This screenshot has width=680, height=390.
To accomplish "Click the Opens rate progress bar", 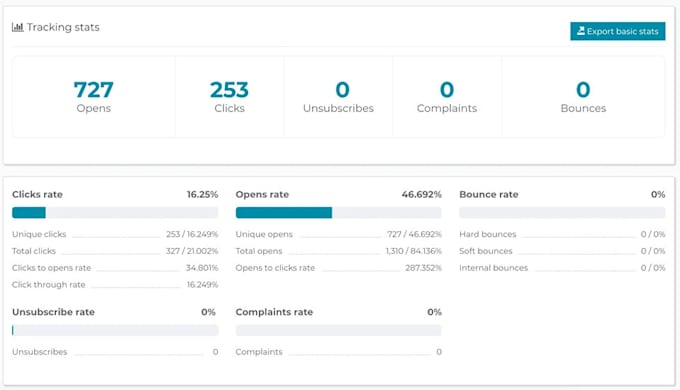I will tap(339, 213).
